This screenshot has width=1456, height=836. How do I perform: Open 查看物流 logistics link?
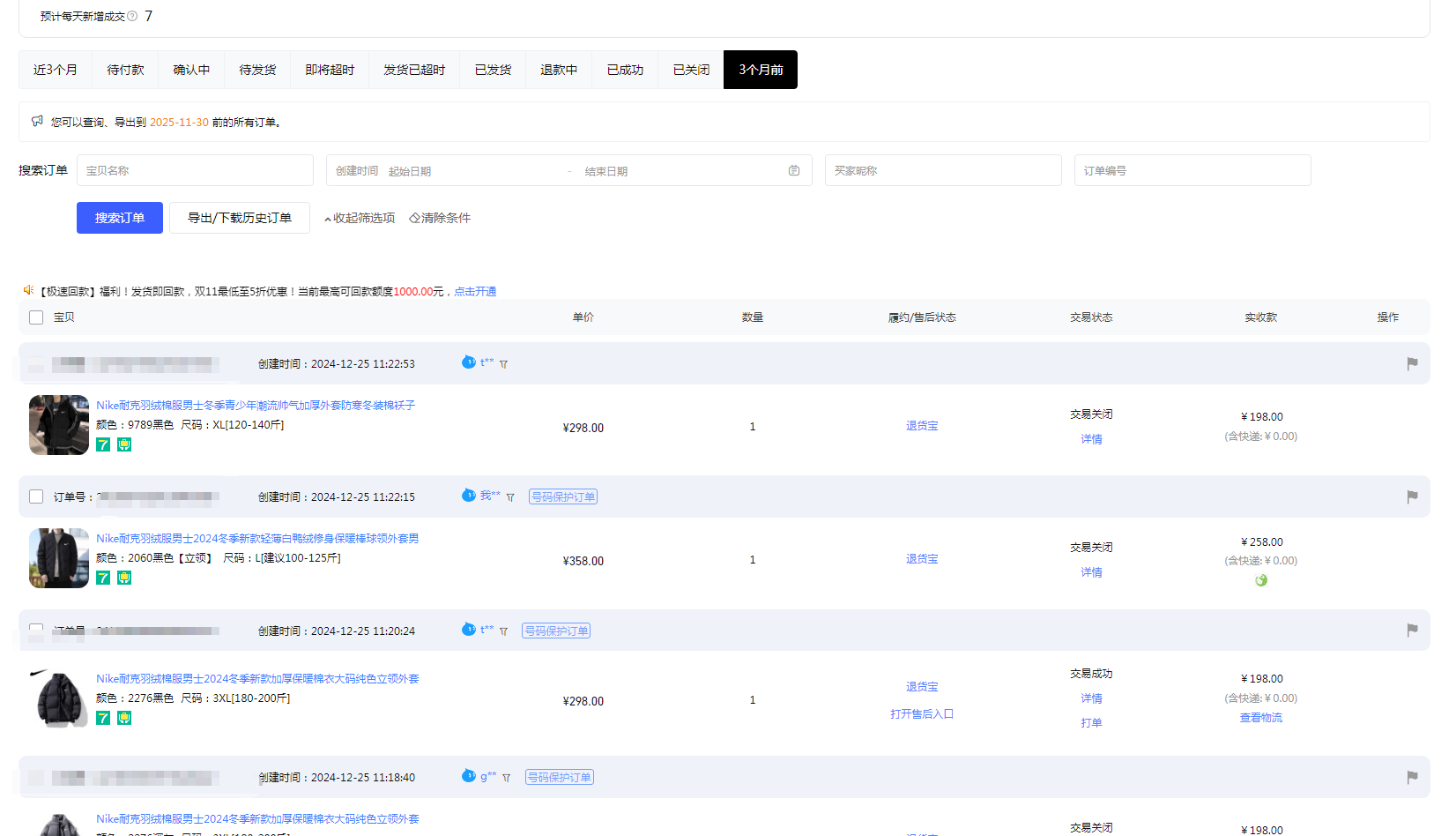[x=1261, y=718]
